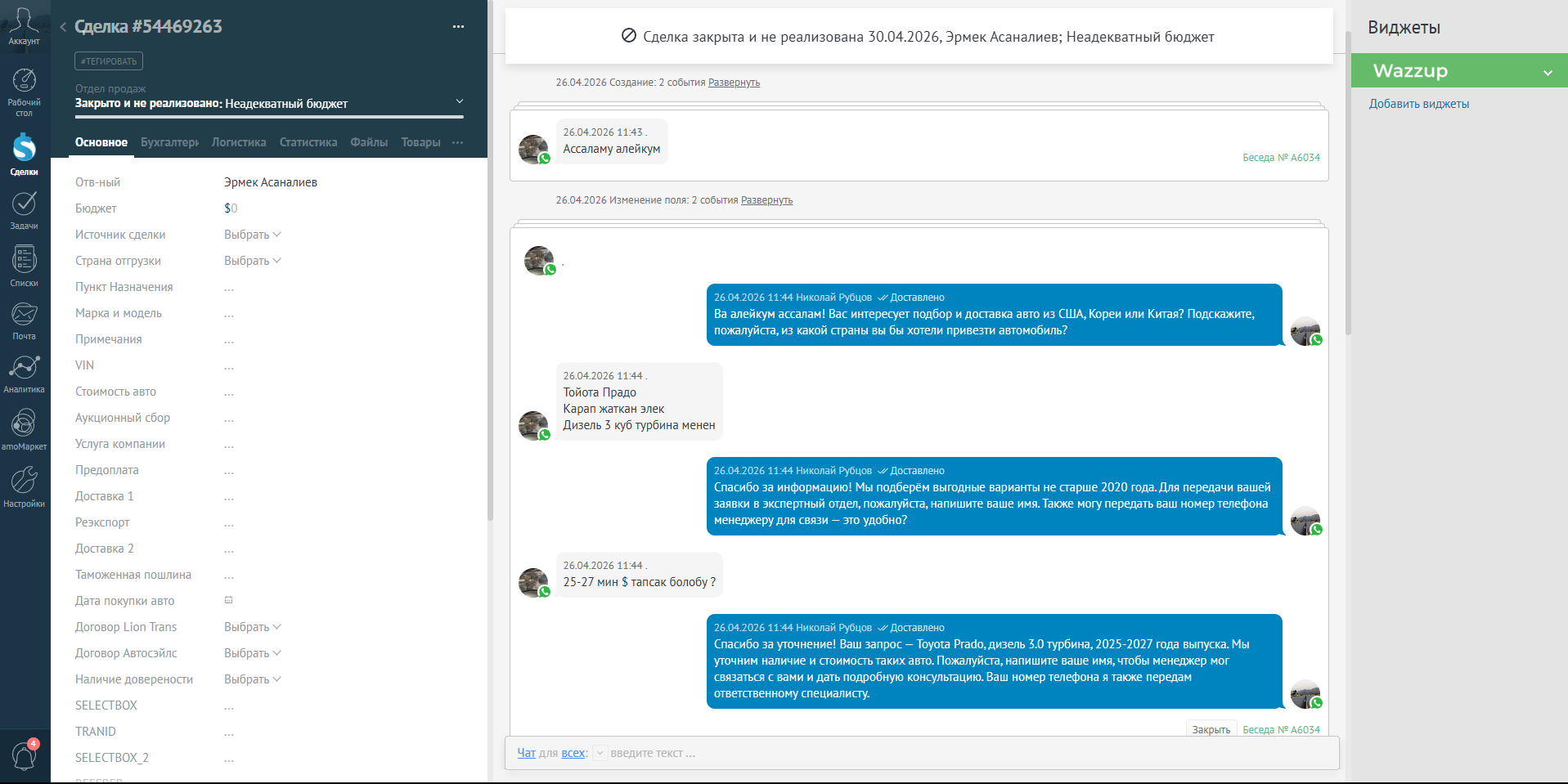The image size is (1568, 784).
Task: Expand the Изменение поля events link
Action: point(766,200)
